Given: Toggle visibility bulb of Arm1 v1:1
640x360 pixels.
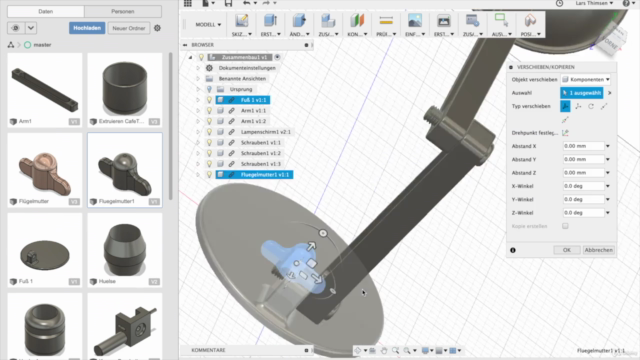Looking at the screenshot, I should tap(209, 111).
